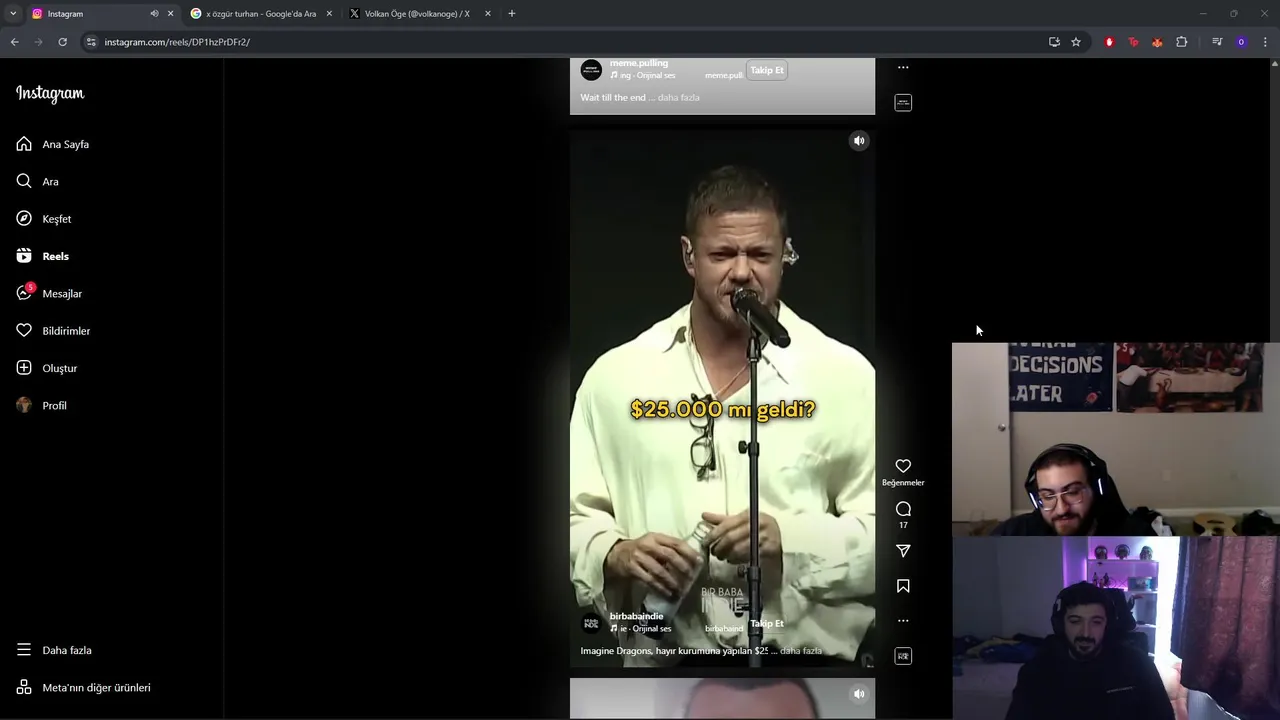Expand 'Wait till the end' caption

(678, 98)
